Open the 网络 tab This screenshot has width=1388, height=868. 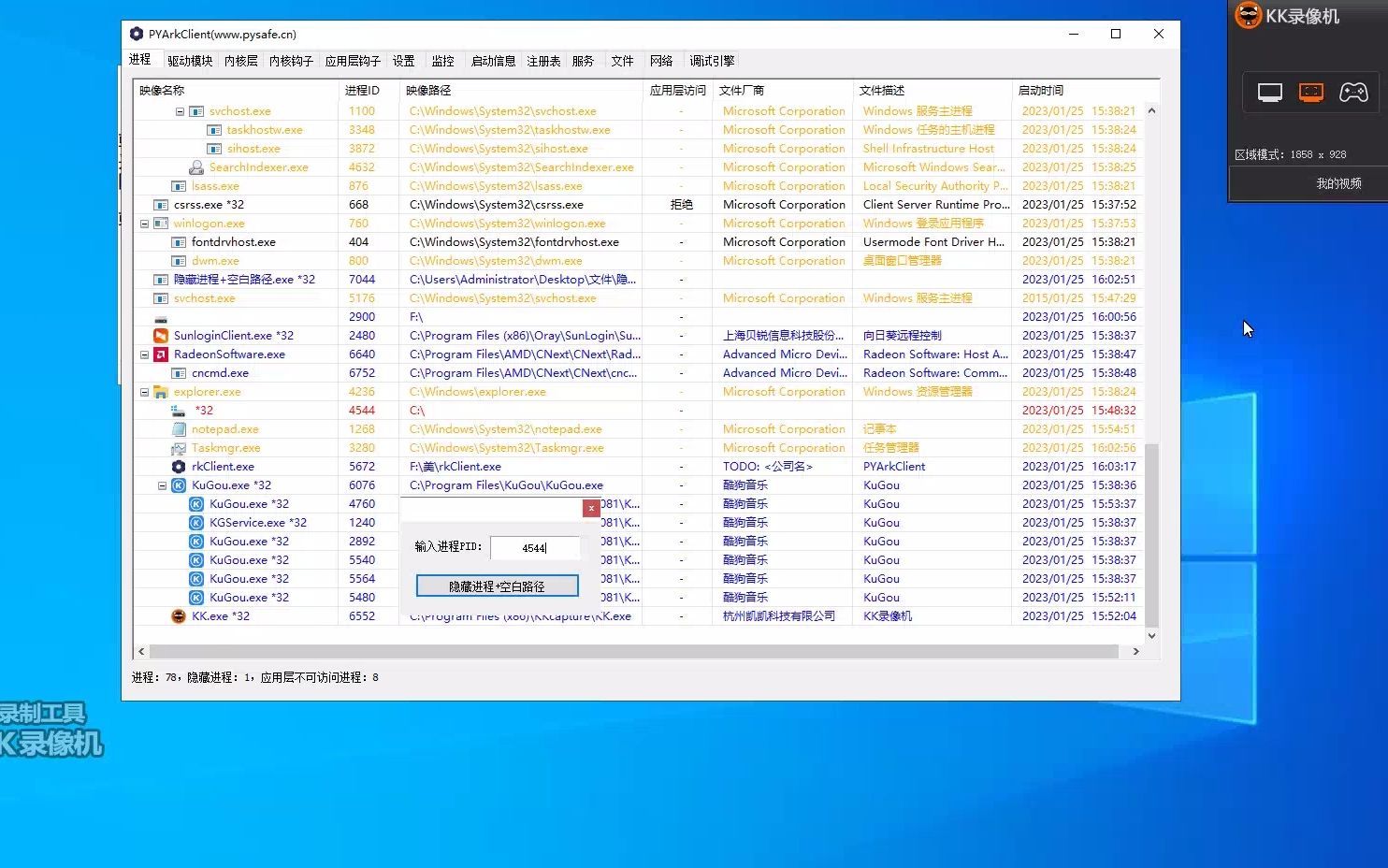tap(662, 61)
